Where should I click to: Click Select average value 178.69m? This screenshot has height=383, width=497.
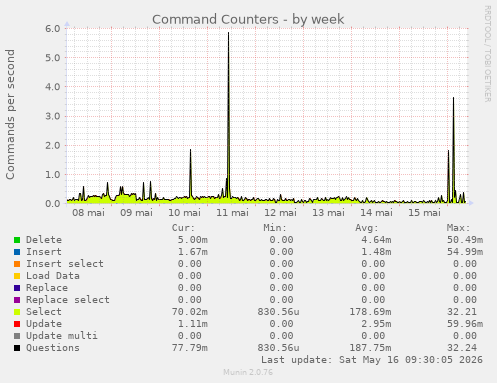370,312
